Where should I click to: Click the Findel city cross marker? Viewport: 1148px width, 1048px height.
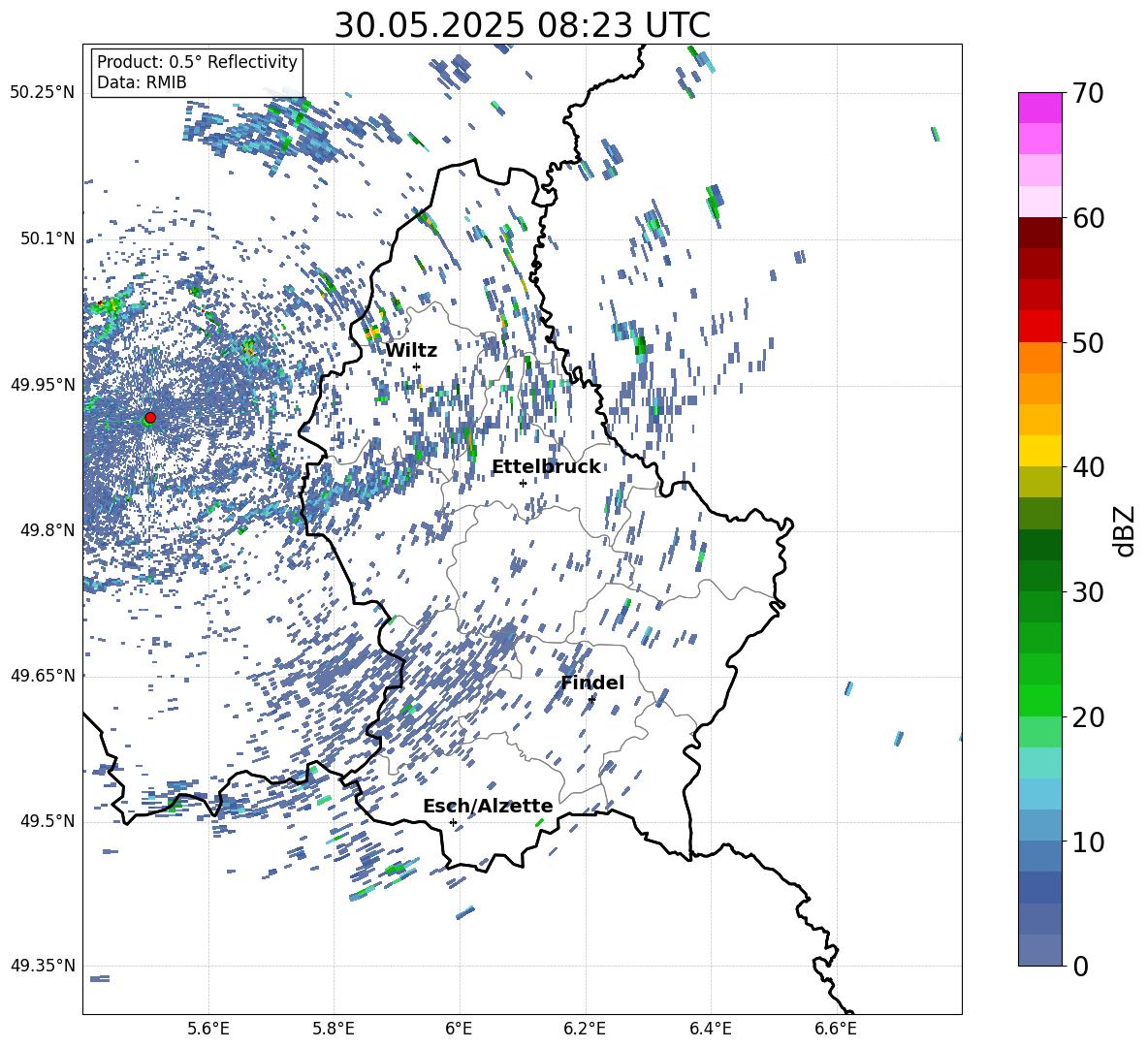(x=591, y=699)
